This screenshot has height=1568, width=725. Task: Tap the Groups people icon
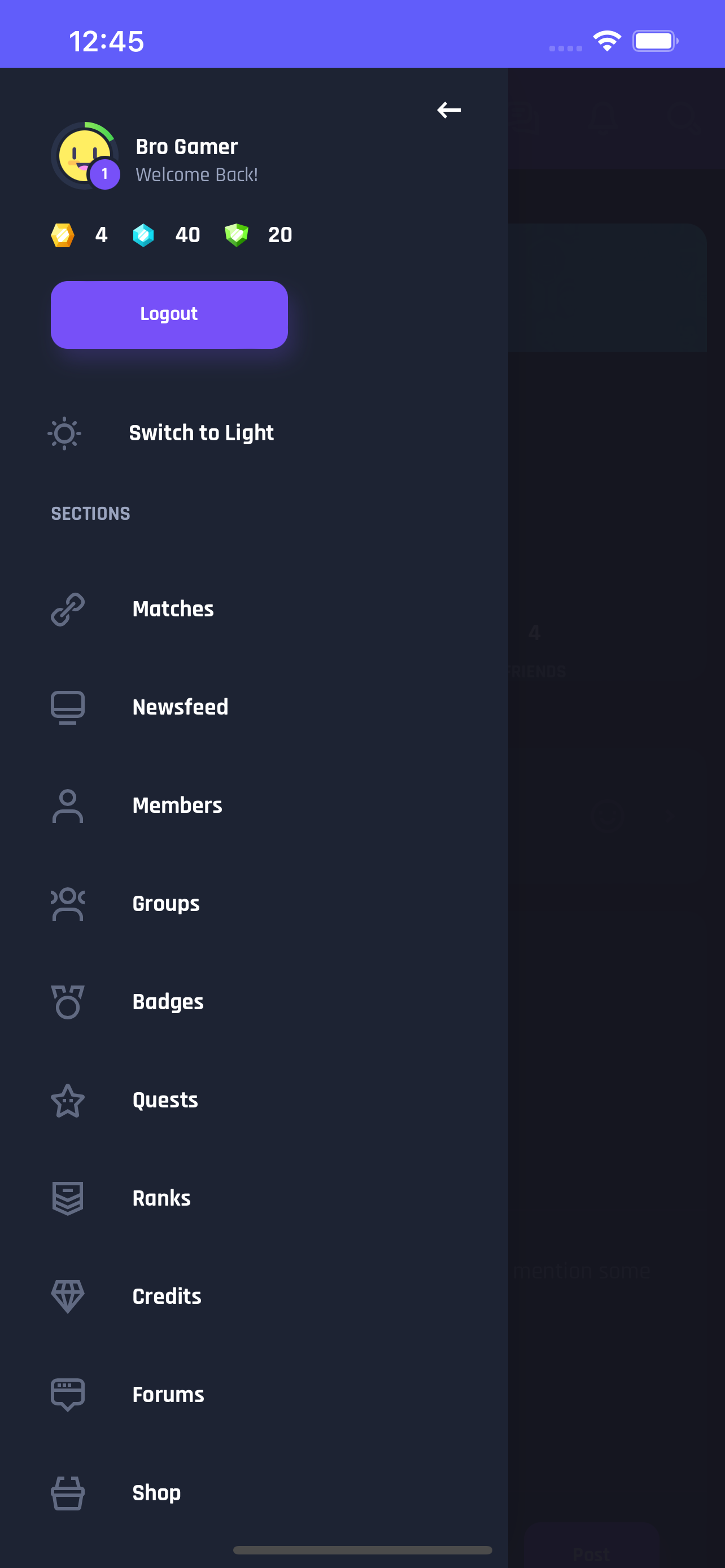click(x=68, y=904)
